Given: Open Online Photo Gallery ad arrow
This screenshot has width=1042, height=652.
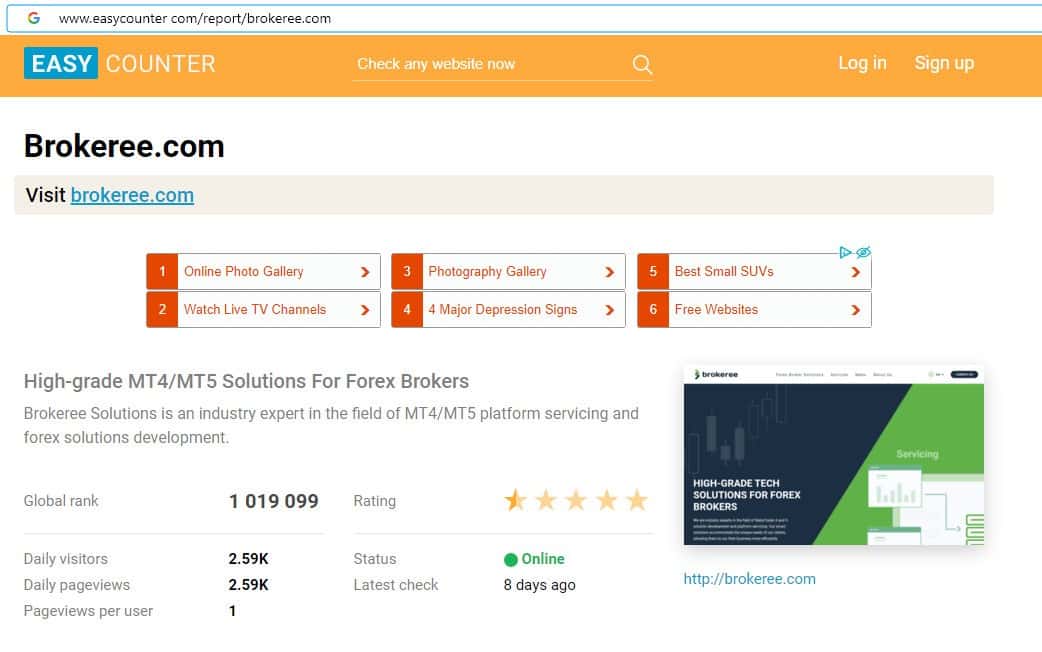Looking at the screenshot, I should [x=365, y=272].
